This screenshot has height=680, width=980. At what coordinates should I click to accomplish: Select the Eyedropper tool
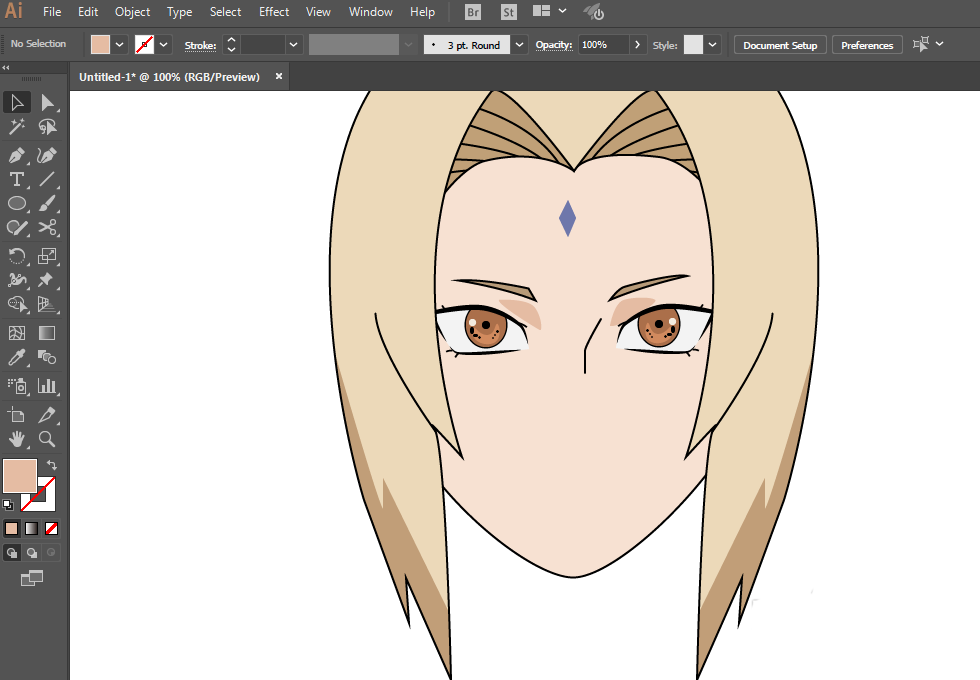[17, 358]
